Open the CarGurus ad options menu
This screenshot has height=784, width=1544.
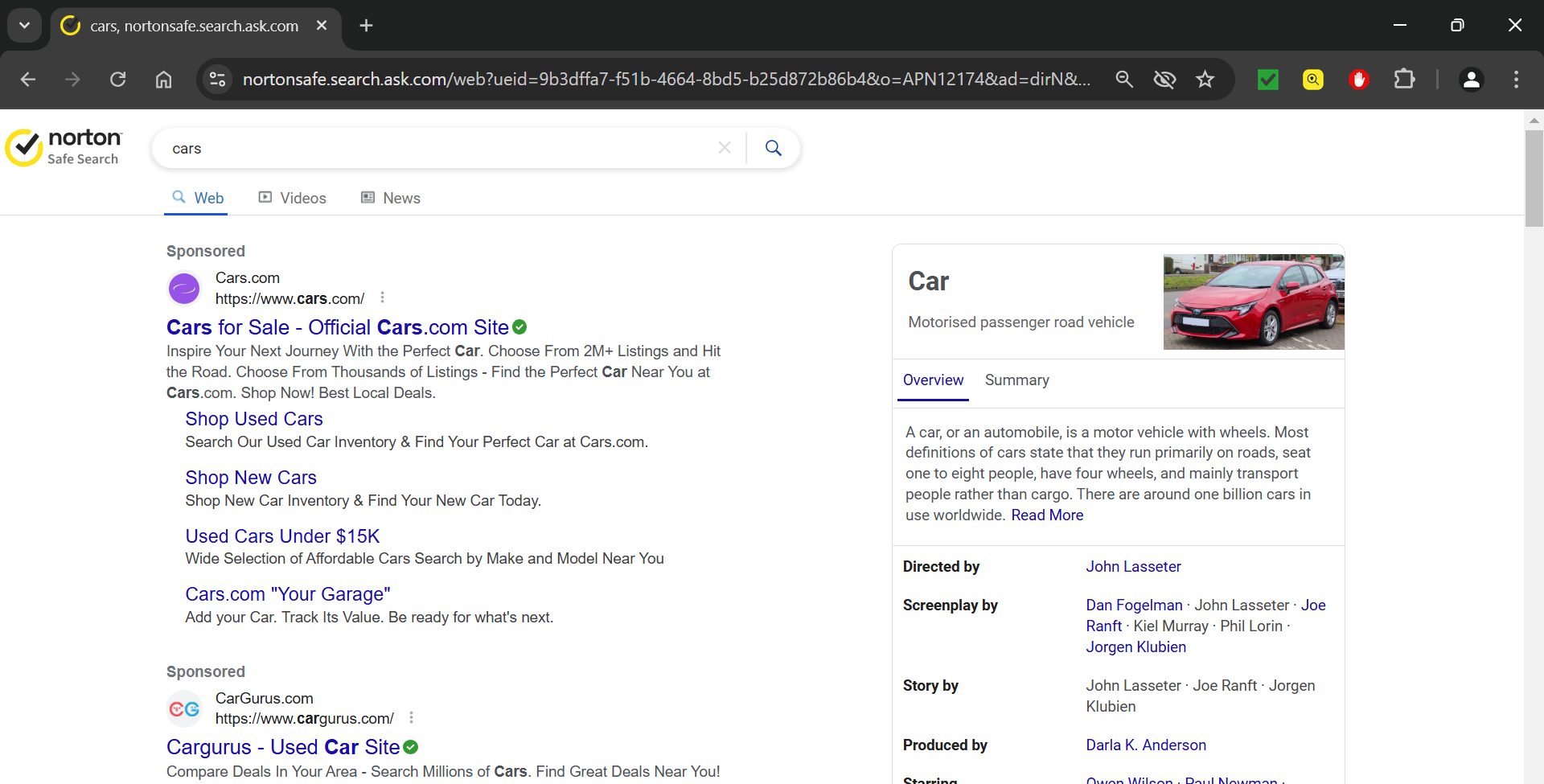(411, 717)
